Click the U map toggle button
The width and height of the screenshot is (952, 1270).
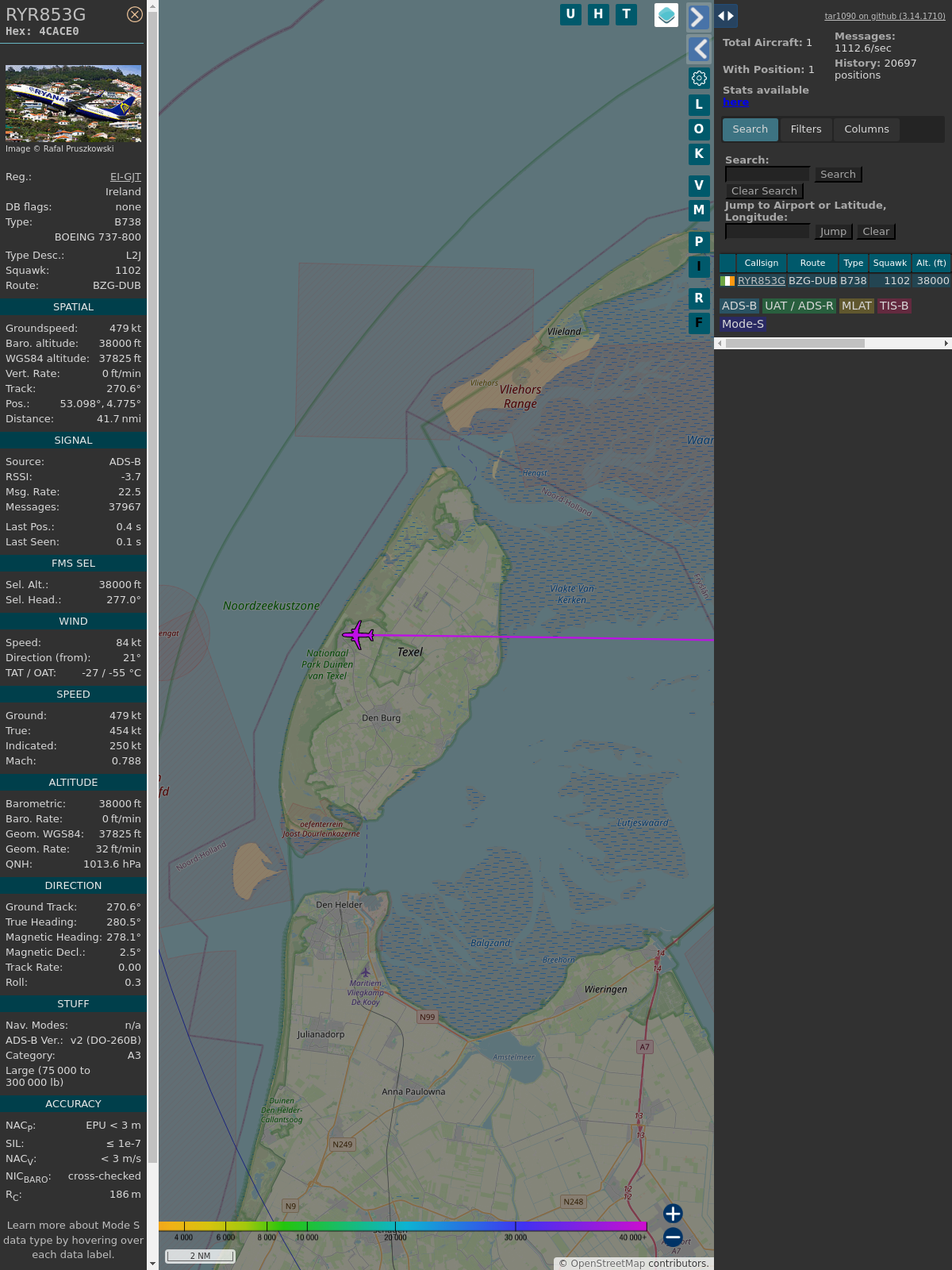(x=570, y=14)
